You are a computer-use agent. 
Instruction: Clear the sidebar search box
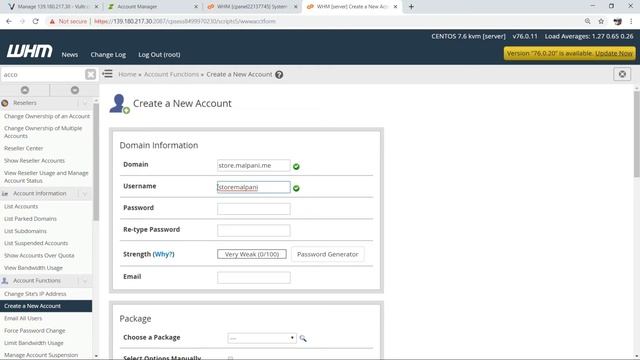click(x=90, y=74)
